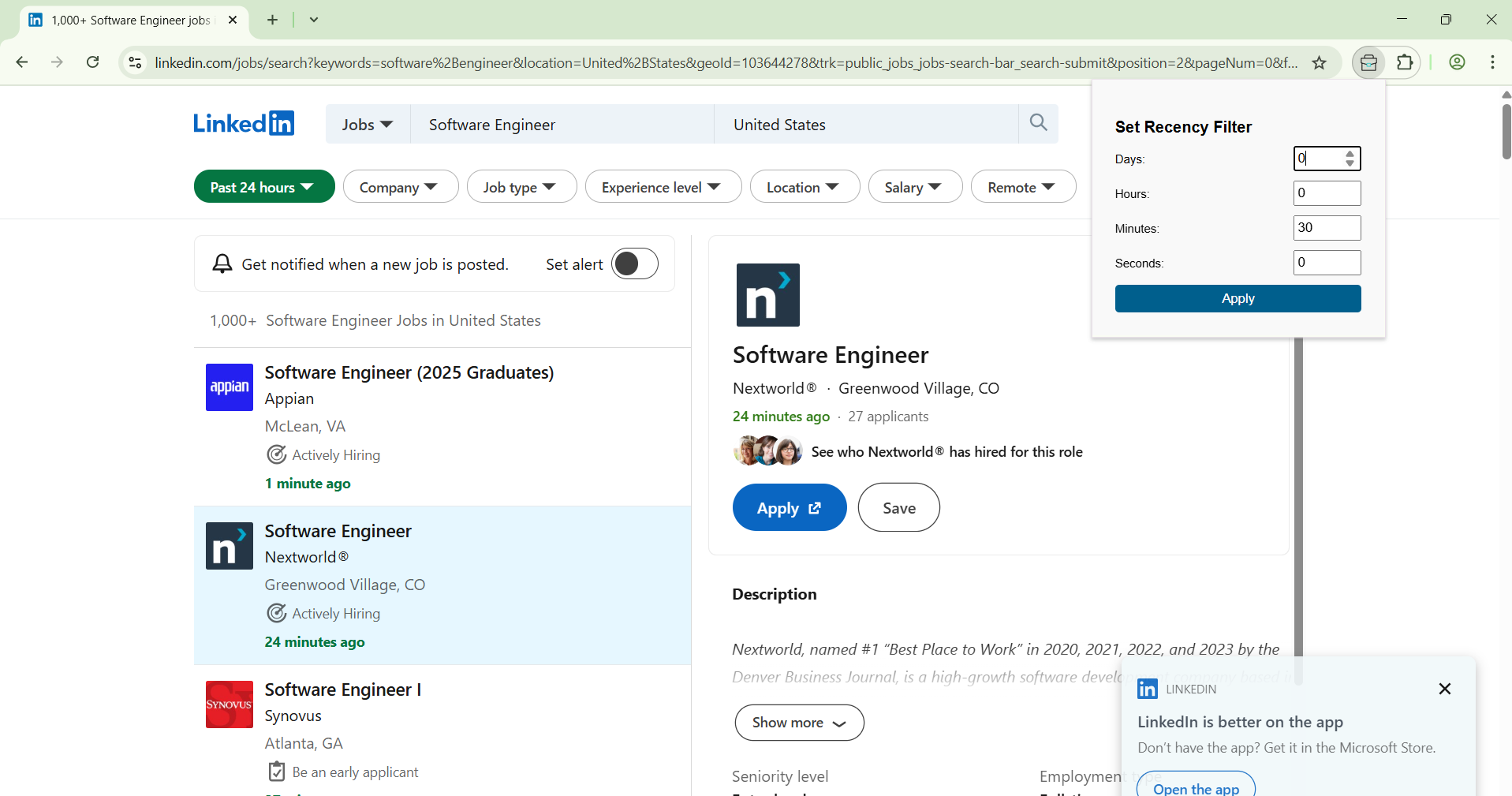1512x796 pixels.
Task: Open the Jobs menu dropdown
Action: 368,125
